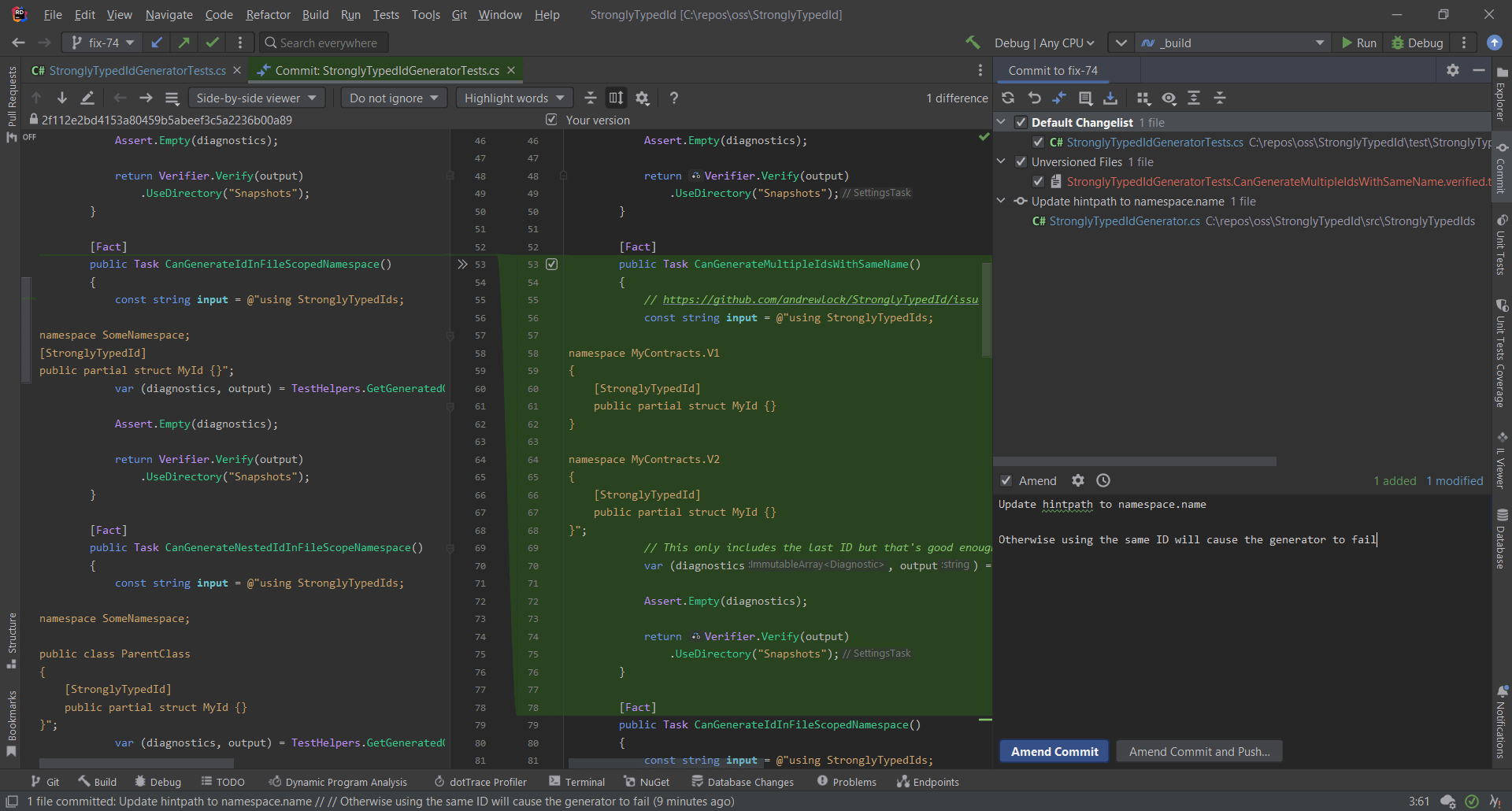Open diff viewer help question mark
This screenshot has width=1512, height=811.
[x=673, y=98]
